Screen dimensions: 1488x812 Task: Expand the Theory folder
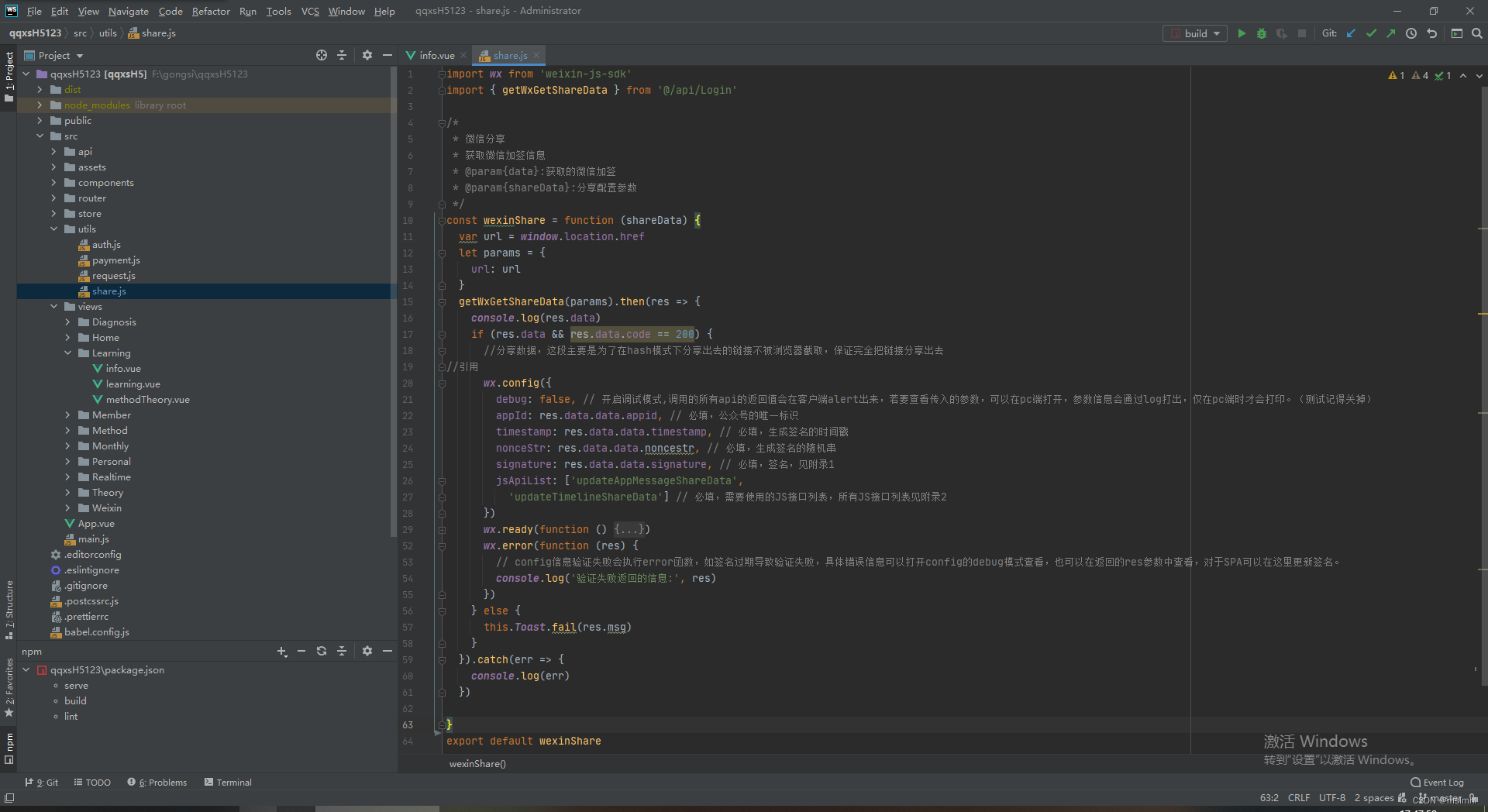67,492
